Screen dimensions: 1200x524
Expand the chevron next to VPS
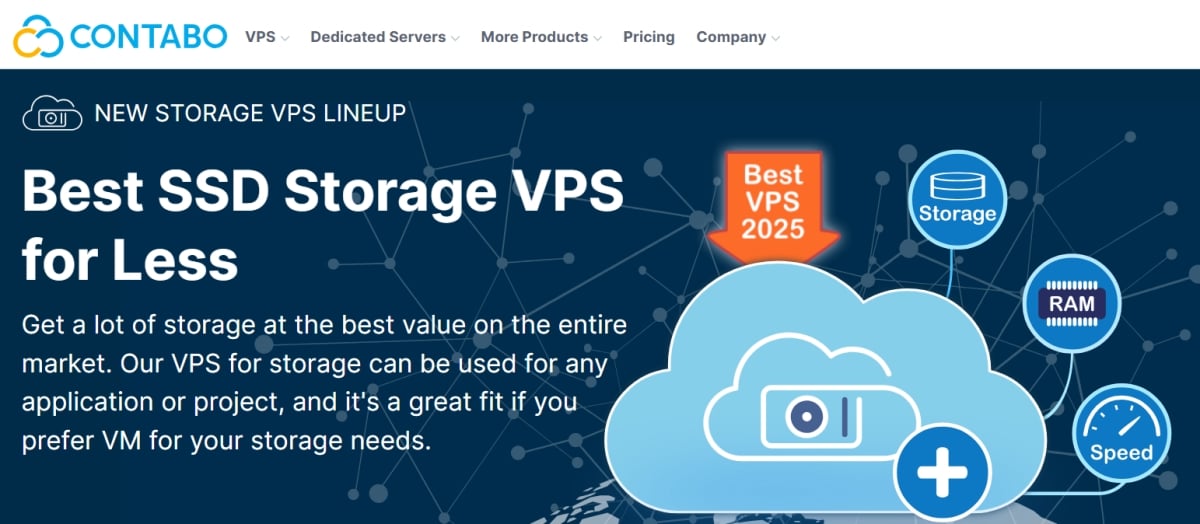(x=285, y=38)
